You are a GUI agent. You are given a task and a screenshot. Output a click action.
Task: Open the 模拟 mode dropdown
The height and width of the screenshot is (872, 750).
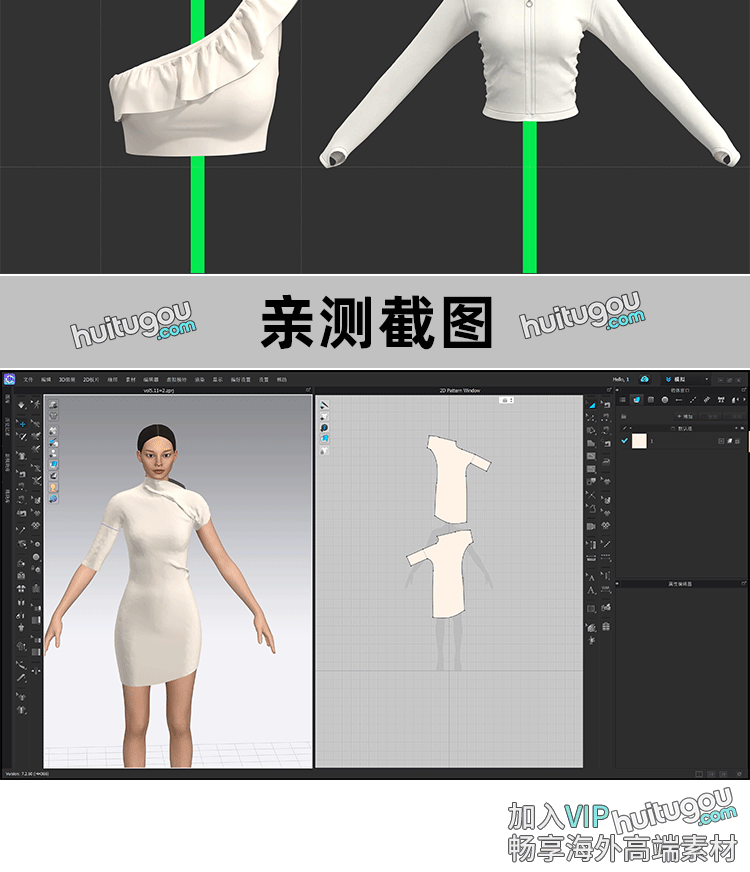[x=687, y=379]
